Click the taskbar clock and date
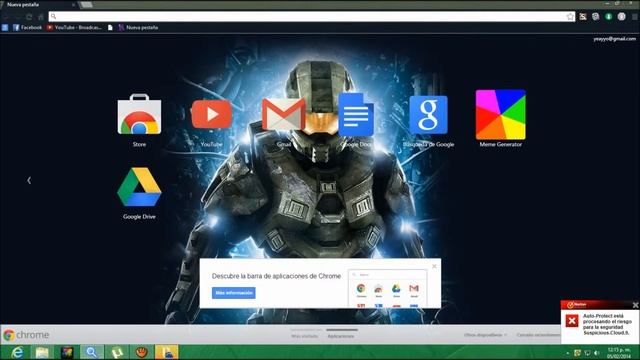640x360 pixels. [619, 353]
